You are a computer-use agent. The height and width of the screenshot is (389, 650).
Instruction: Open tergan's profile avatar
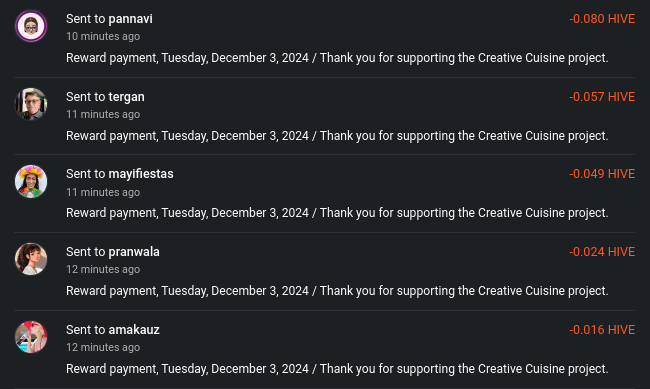(31, 104)
